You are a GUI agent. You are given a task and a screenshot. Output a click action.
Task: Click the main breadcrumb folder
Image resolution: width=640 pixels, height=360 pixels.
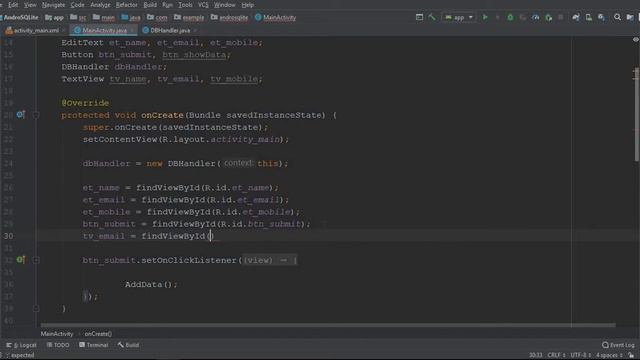104,18
